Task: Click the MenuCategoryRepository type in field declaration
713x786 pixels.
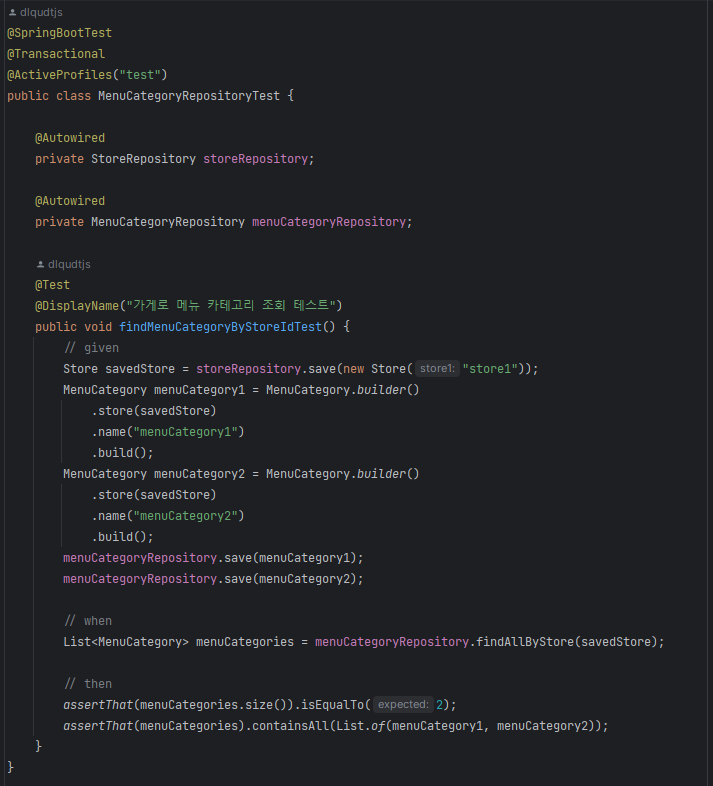Action: click(x=168, y=222)
